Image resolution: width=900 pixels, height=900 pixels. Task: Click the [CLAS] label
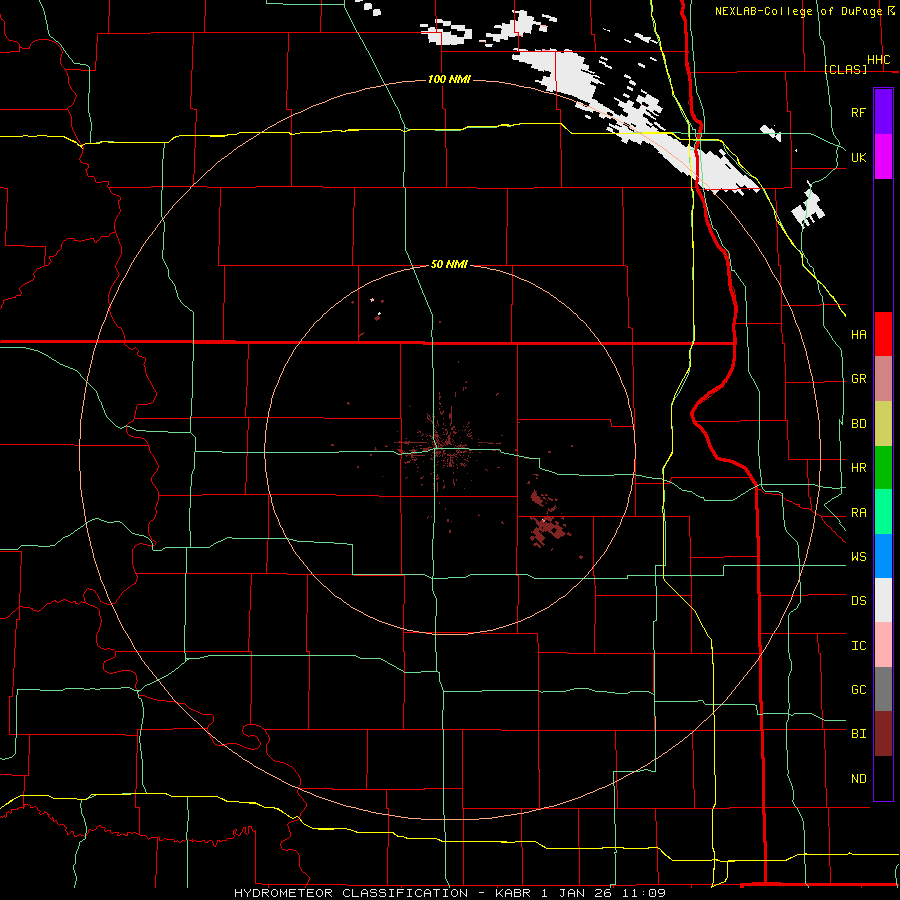(x=845, y=69)
